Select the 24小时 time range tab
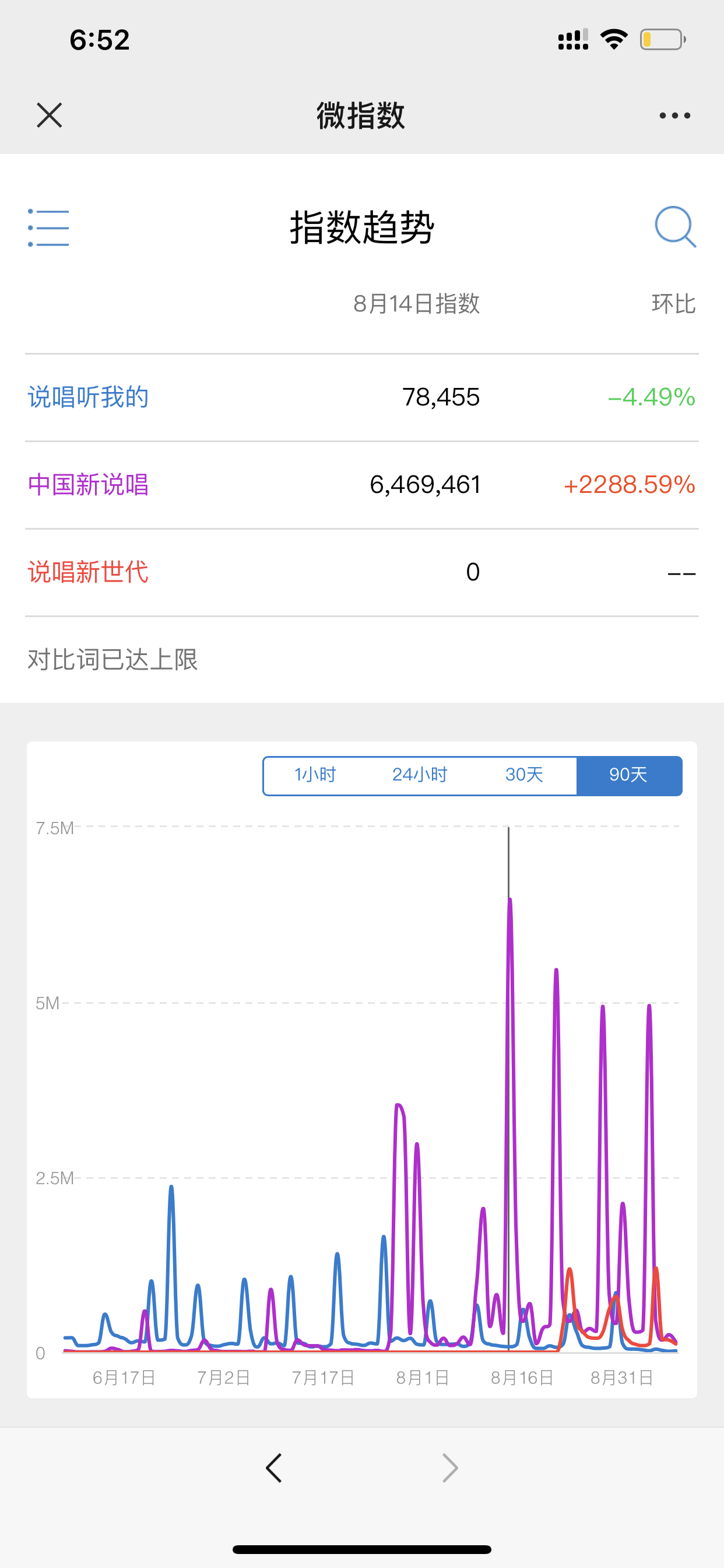 [x=420, y=775]
